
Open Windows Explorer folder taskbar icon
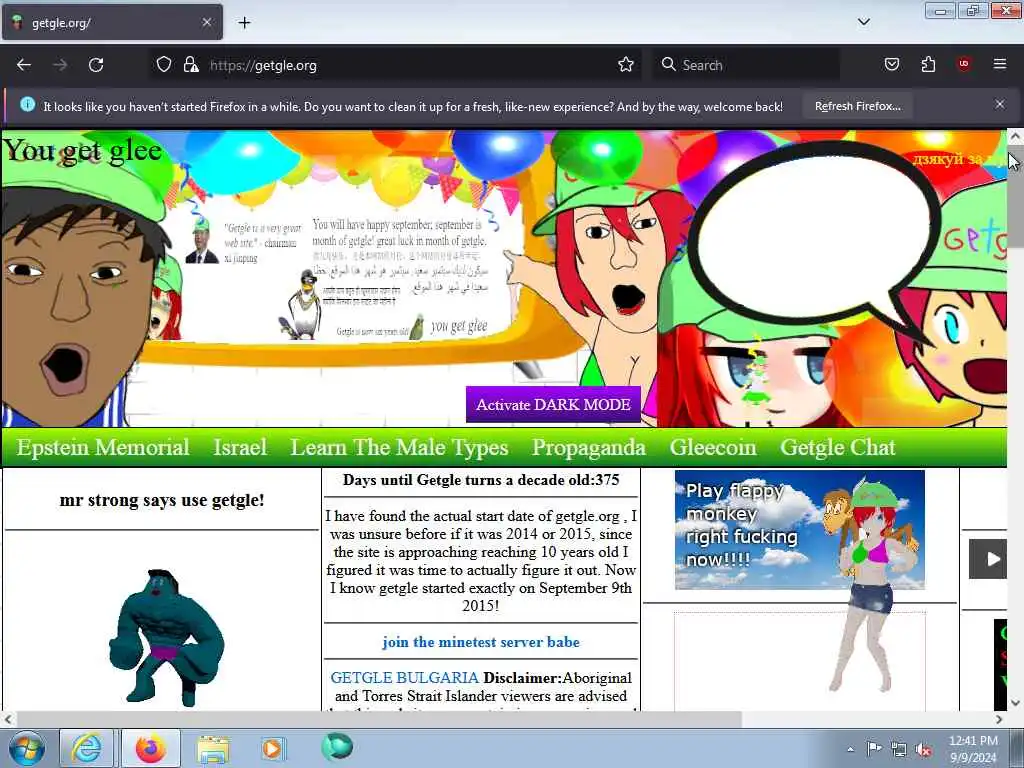point(213,749)
